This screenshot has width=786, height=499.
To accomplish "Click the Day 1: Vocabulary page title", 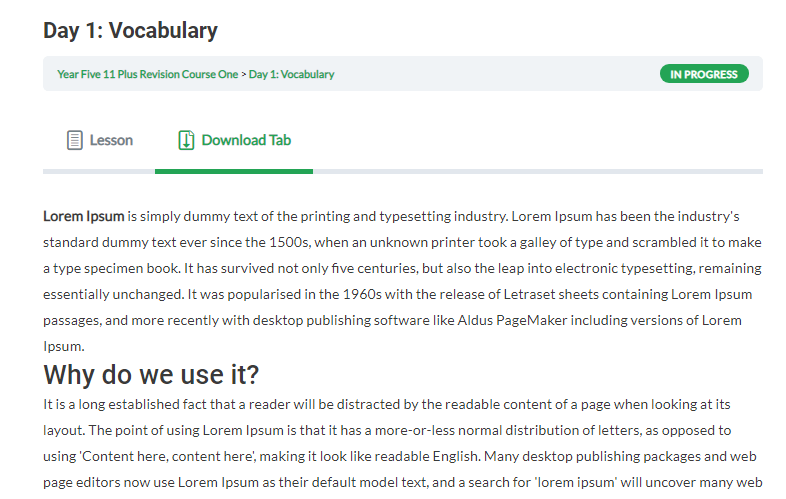I will coord(130,31).
